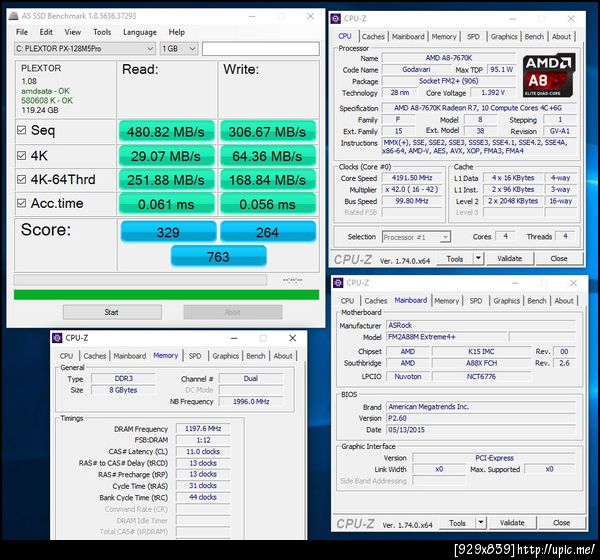The height and width of the screenshot is (560, 600).
Task: Expand the Tools arrow in the Mainboard window
Action: [x=481, y=523]
